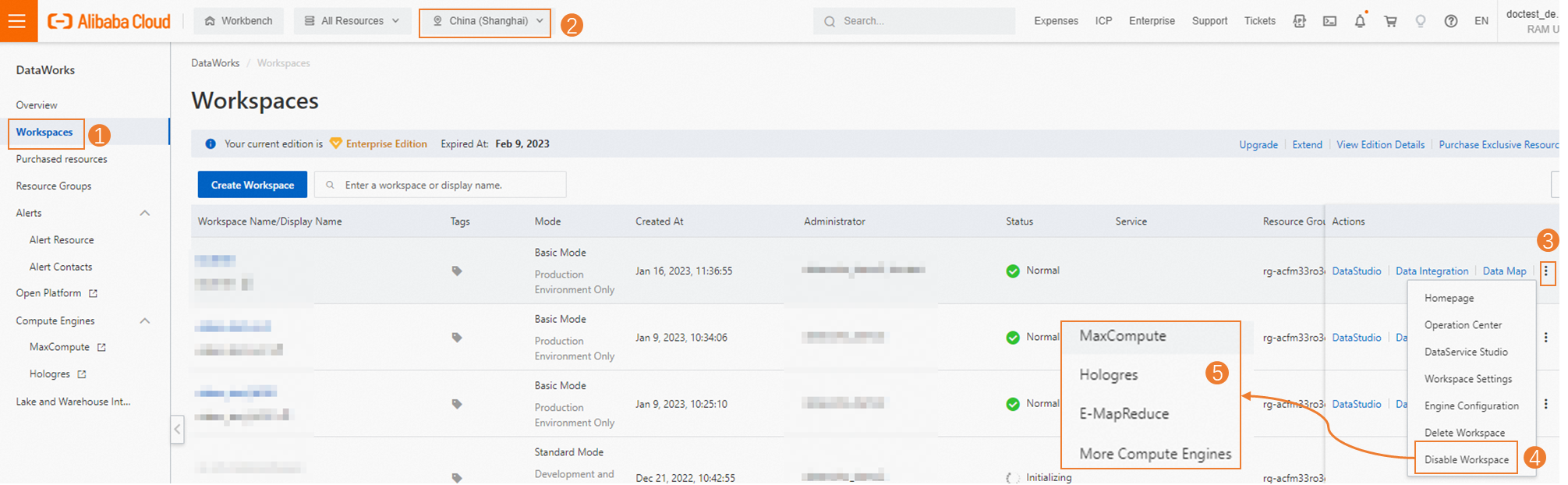Open Purchased resources in the sidebar
The width and height of the screenshot is (1568, 485).
[62, 159]
